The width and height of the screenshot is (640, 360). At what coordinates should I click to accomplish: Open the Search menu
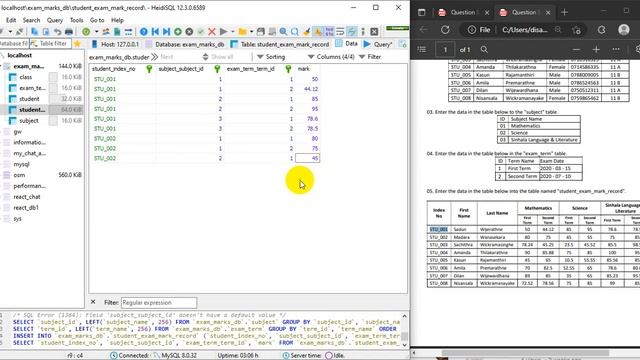point(31,20)
